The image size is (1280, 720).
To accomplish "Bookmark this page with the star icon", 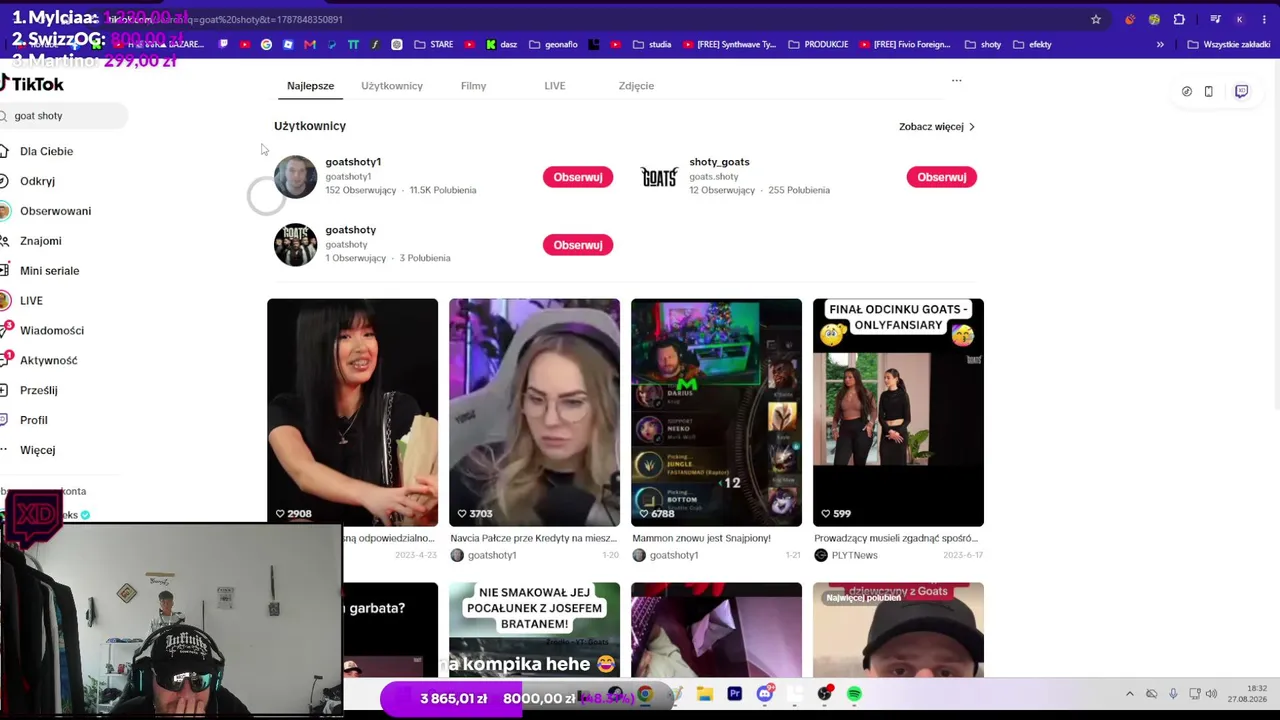I will point(1096,19).
